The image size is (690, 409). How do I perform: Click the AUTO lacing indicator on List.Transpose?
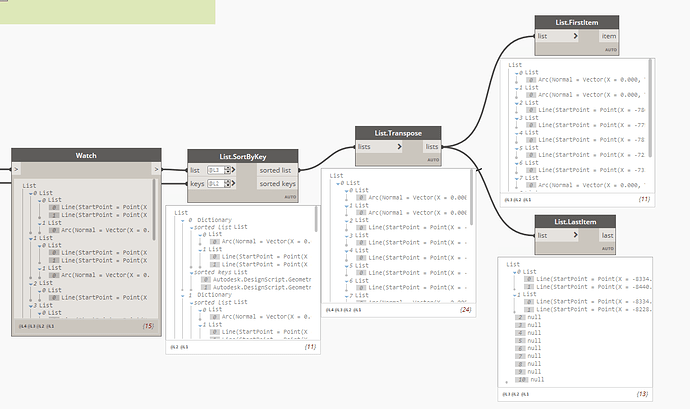point(433,160)
